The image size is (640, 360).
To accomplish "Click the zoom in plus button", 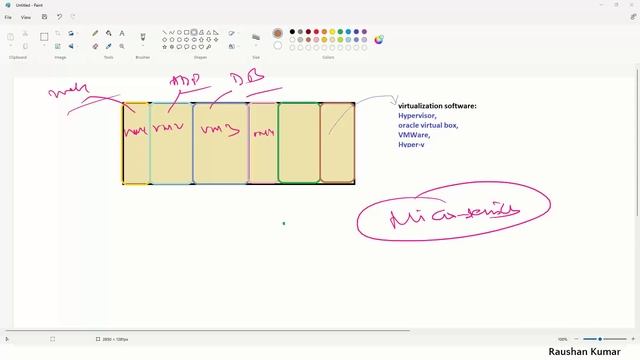I will pos(633,339).
